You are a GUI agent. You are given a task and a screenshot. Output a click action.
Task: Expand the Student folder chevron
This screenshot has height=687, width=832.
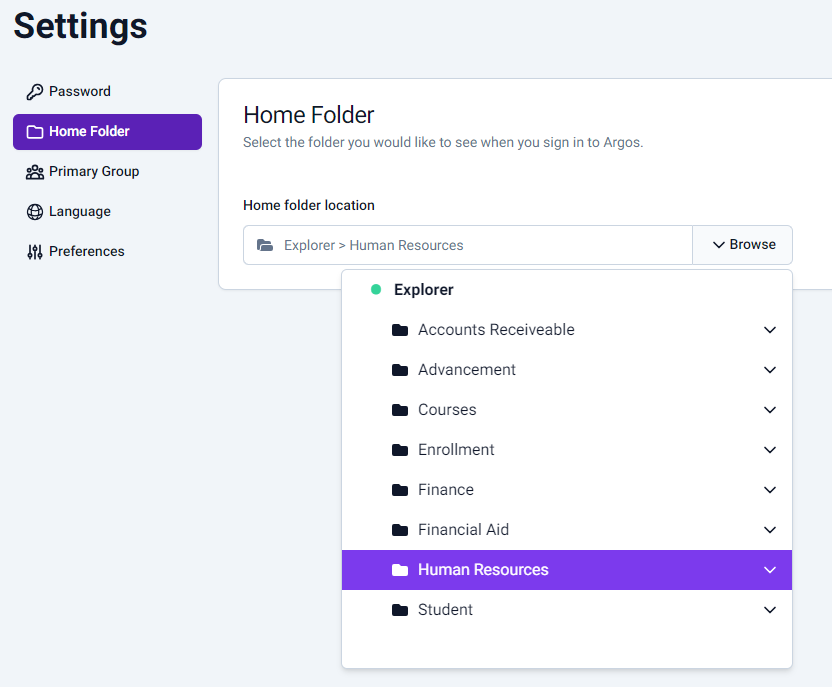click(x=770, y=610)
